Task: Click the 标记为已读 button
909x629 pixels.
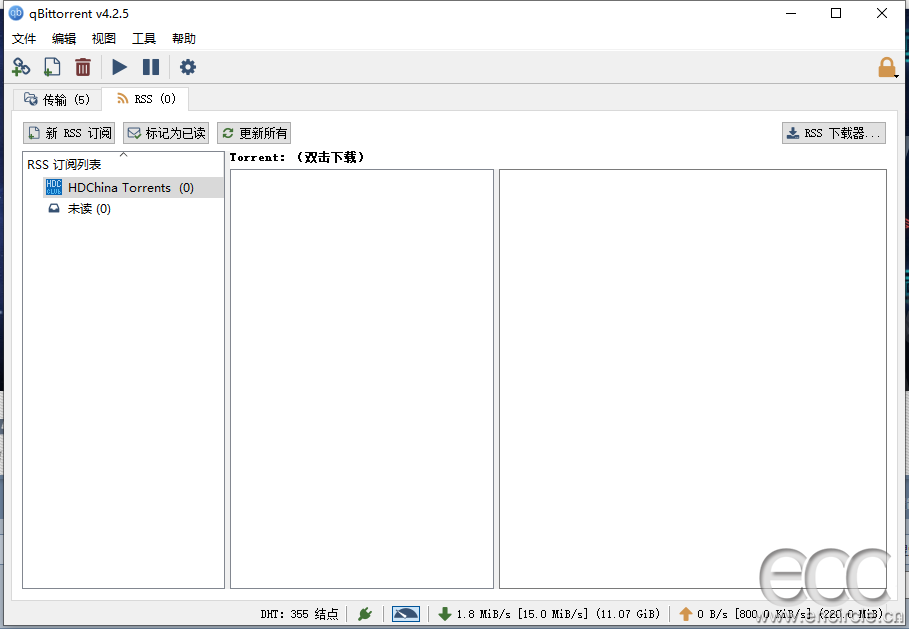Action: [x=166, y=133]
